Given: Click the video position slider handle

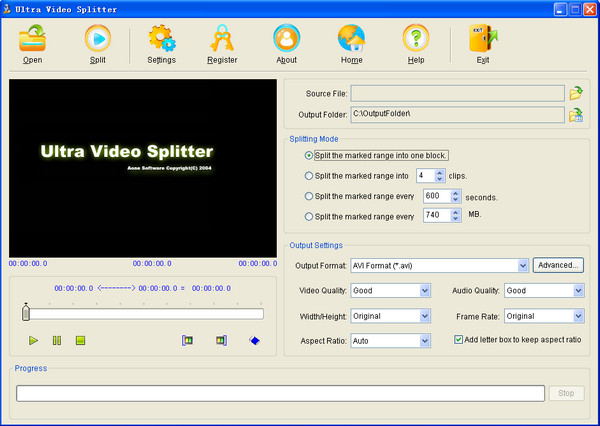Looking at the screenshot, I should [26, 314].
